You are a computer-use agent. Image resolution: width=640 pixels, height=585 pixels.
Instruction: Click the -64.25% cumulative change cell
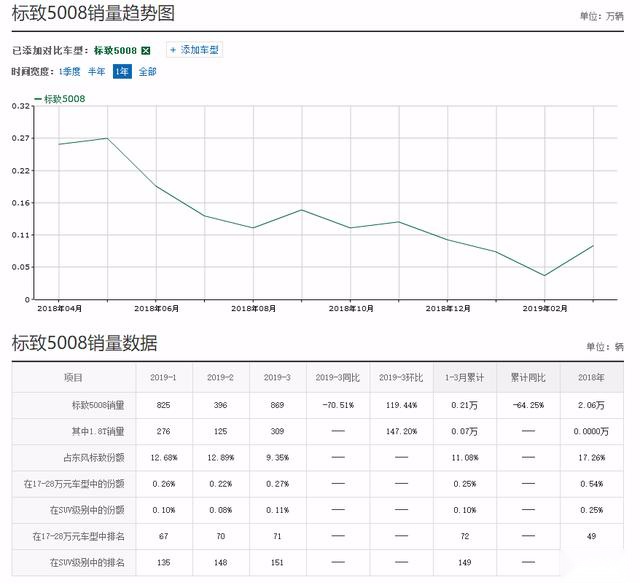(x=528, y=405)
